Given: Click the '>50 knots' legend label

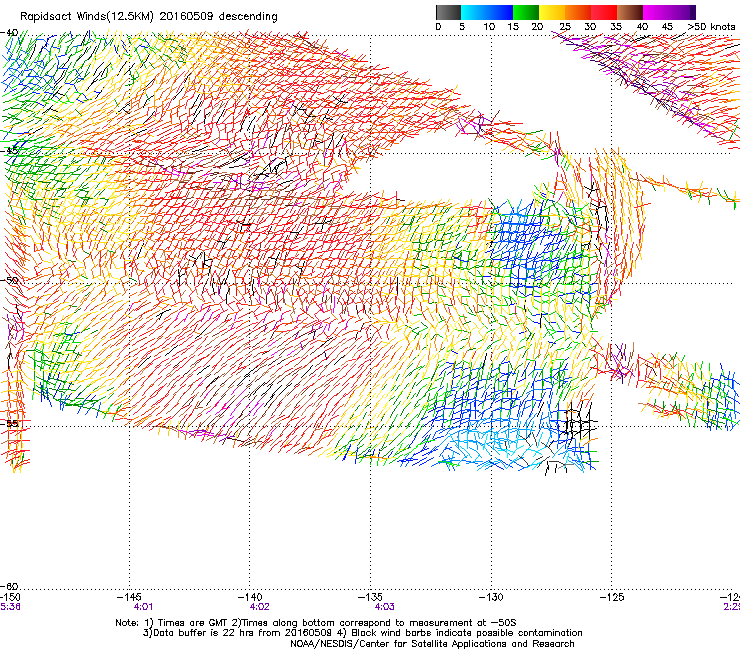Looking at the screenshot, I should 711,27.
